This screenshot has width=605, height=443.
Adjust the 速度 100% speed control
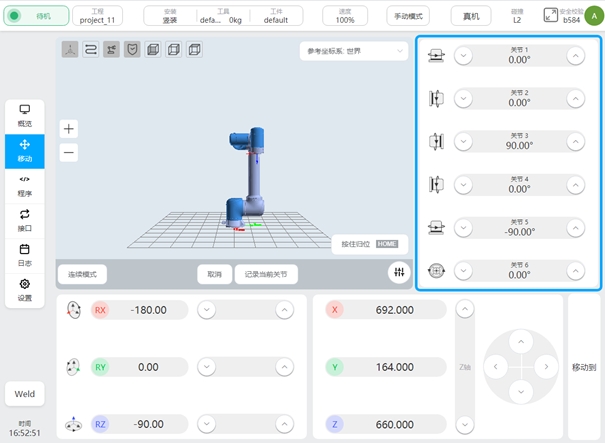[x=344, y=16]
